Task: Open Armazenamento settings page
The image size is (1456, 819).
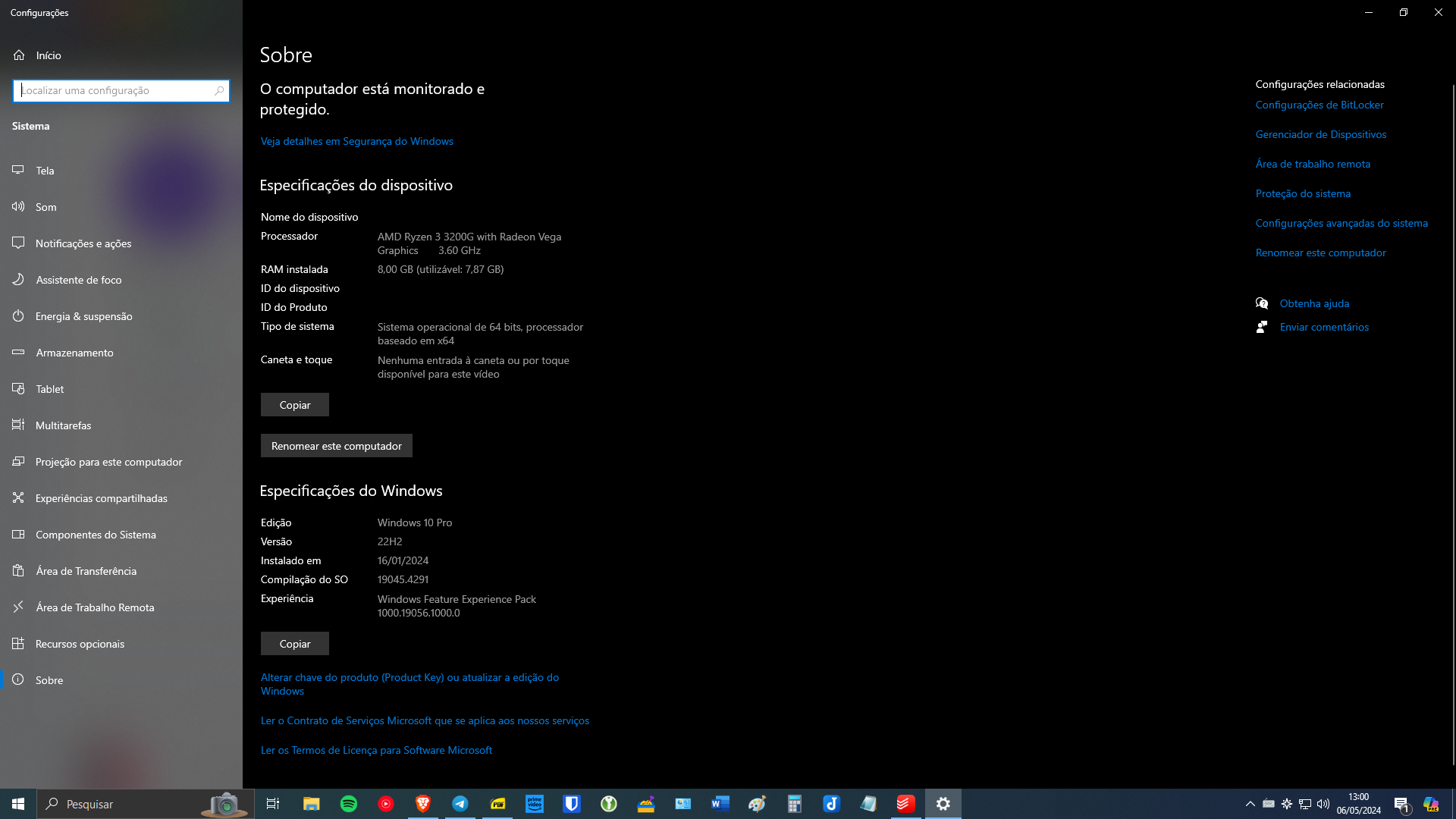Action: pos(74,353)
